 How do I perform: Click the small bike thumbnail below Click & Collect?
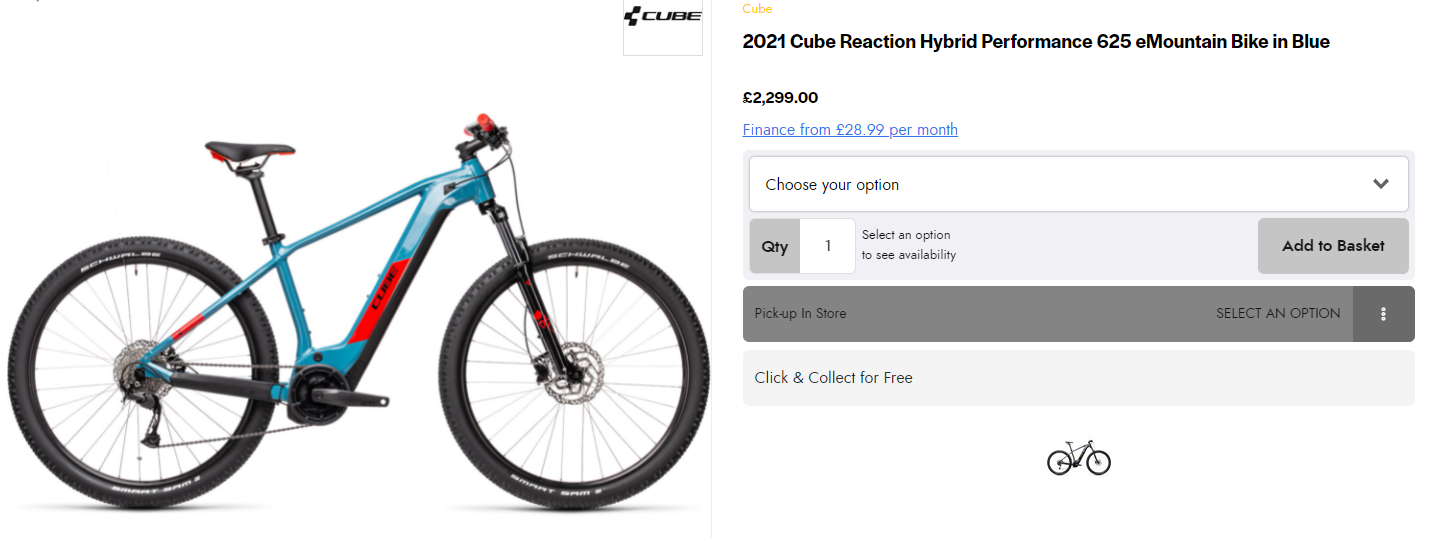pyautogui.click(x=1078, y=458)
